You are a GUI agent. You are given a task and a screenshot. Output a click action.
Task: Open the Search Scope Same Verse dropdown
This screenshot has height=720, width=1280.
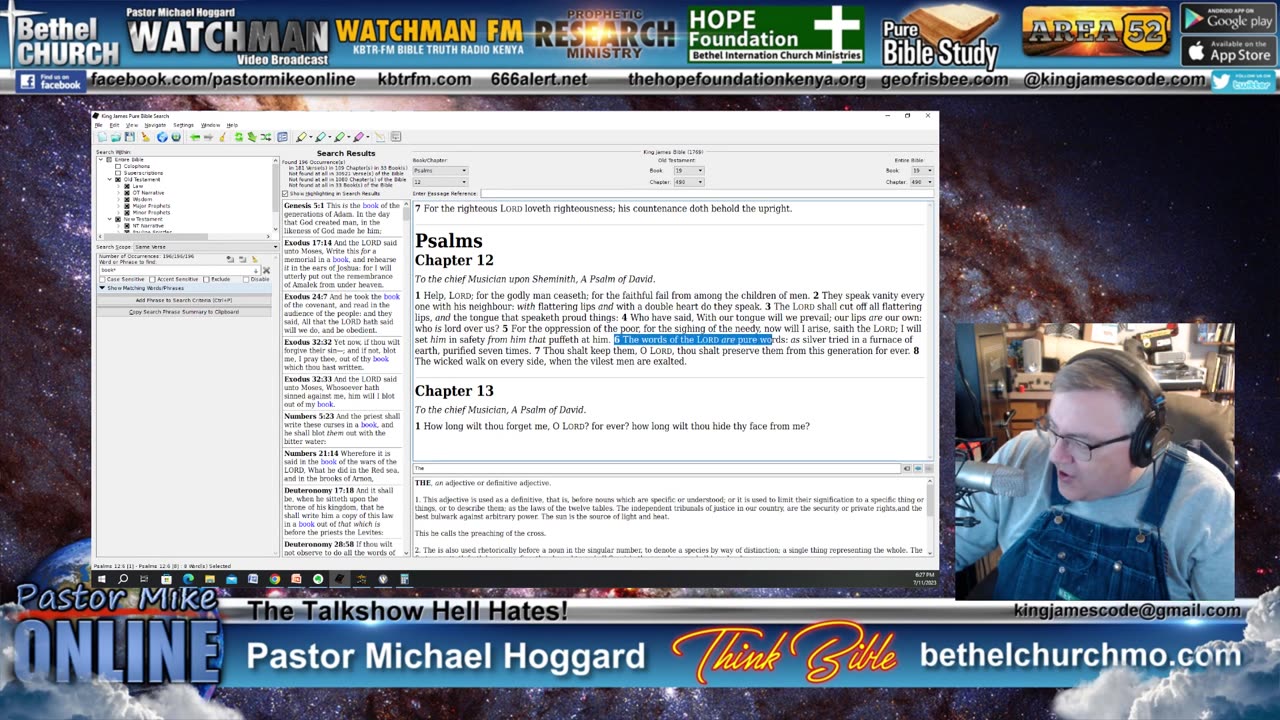(206, 247)
